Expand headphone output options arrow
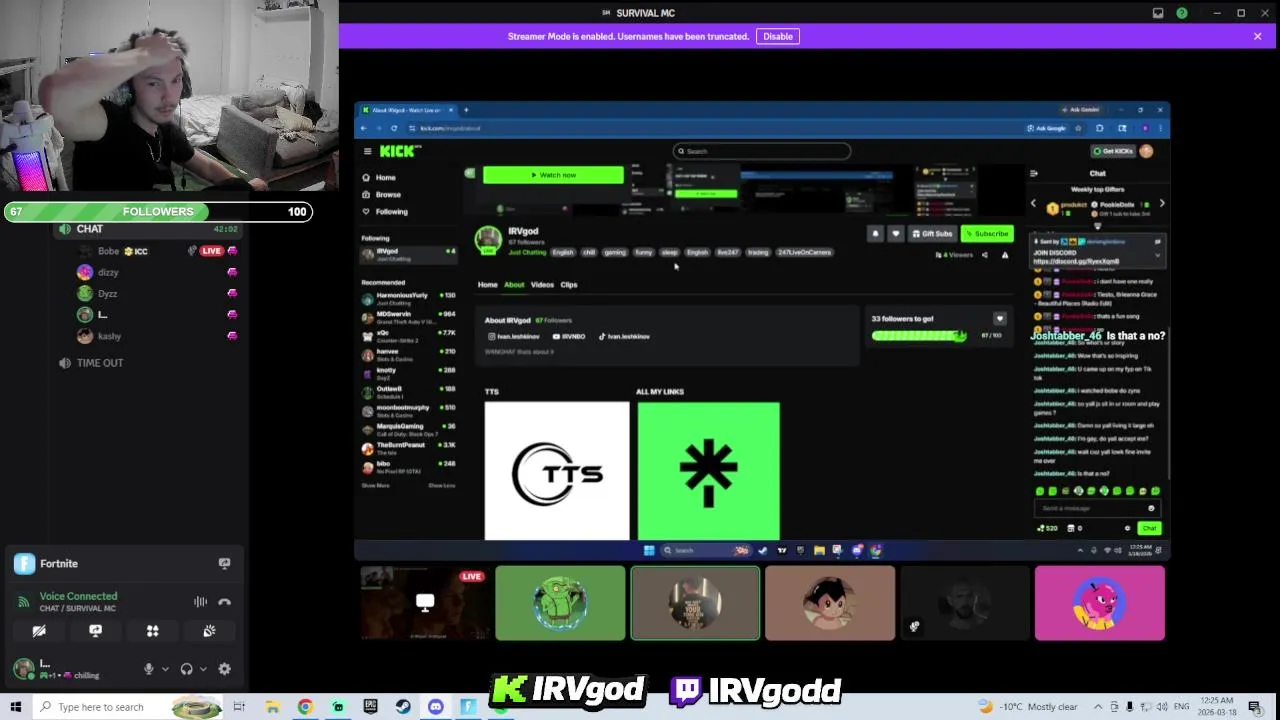This screenshot has width=1280, height=720. 203,669
